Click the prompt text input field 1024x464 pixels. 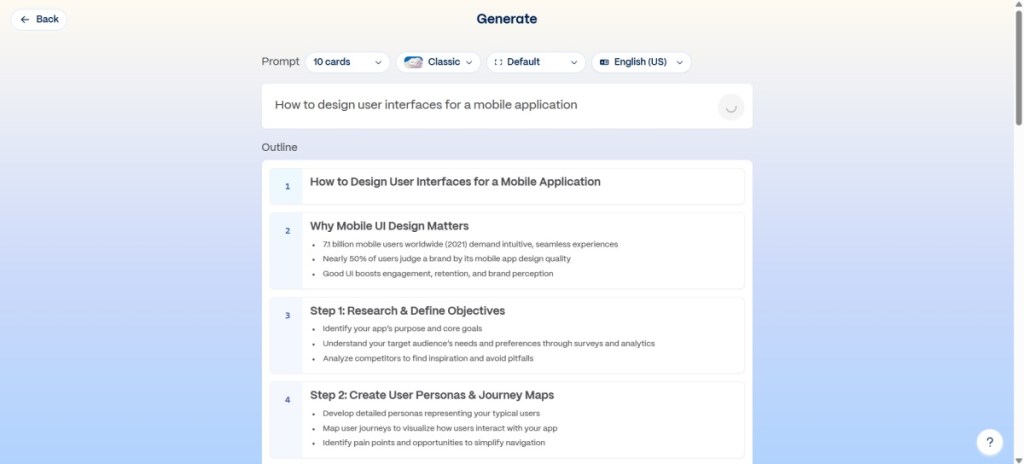pyautogui.click(x=507, y=106)
